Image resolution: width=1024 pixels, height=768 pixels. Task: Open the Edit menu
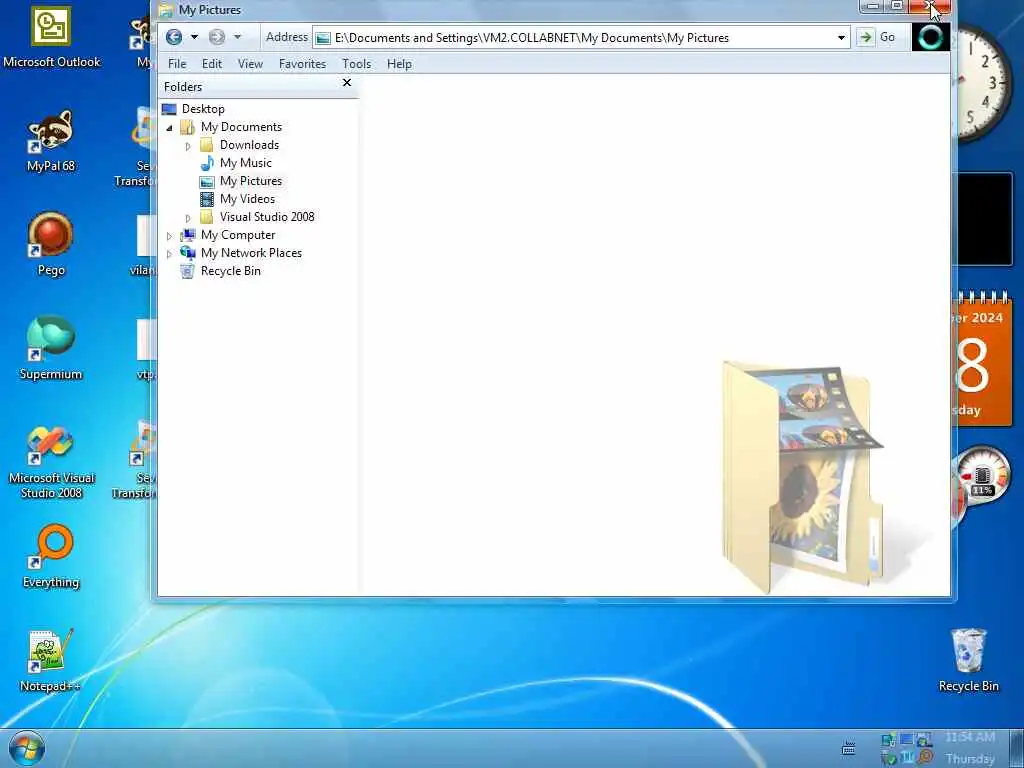[x=212, y=63]
